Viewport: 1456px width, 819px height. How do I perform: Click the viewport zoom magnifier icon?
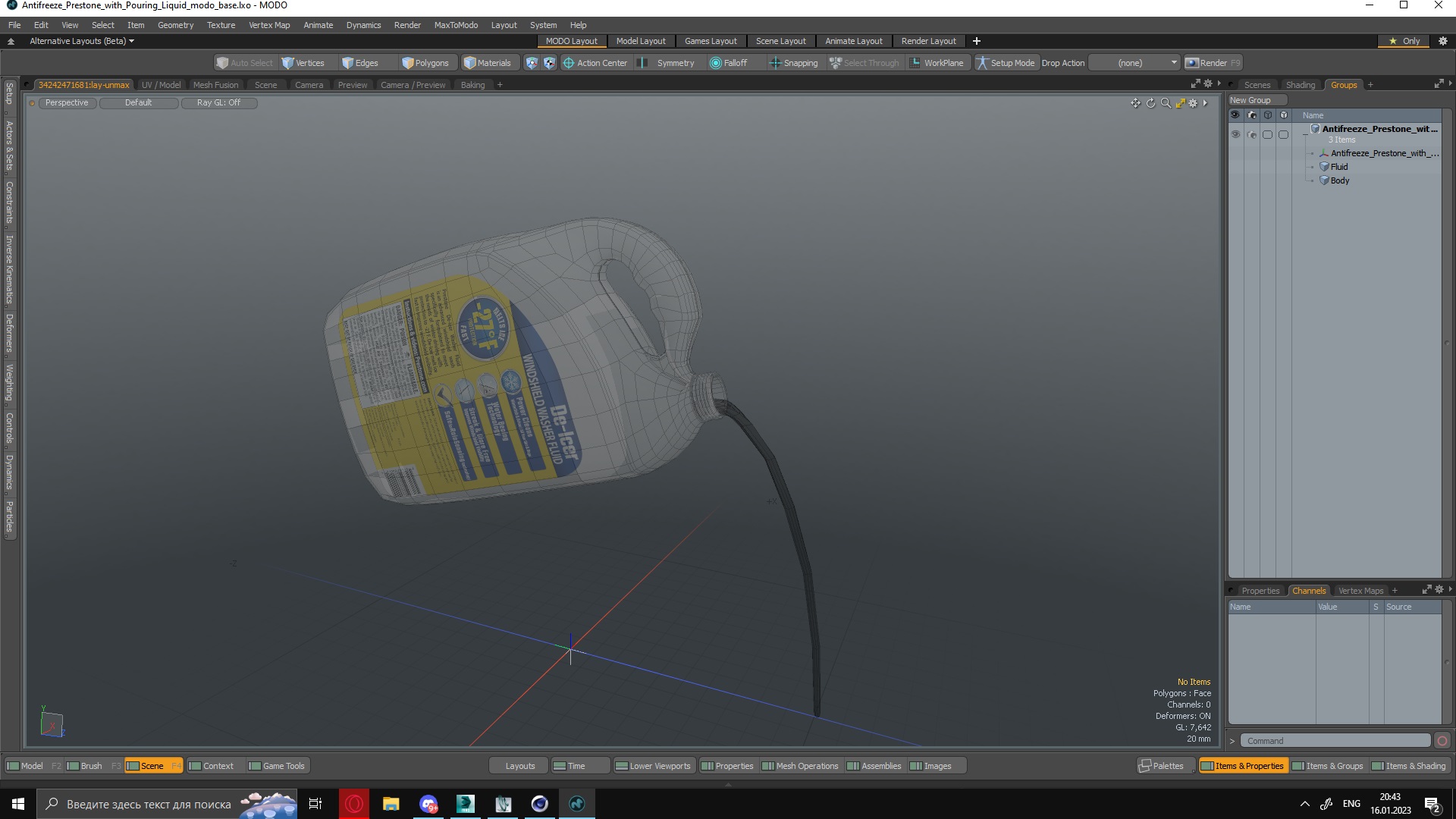tap(1166, 103)
